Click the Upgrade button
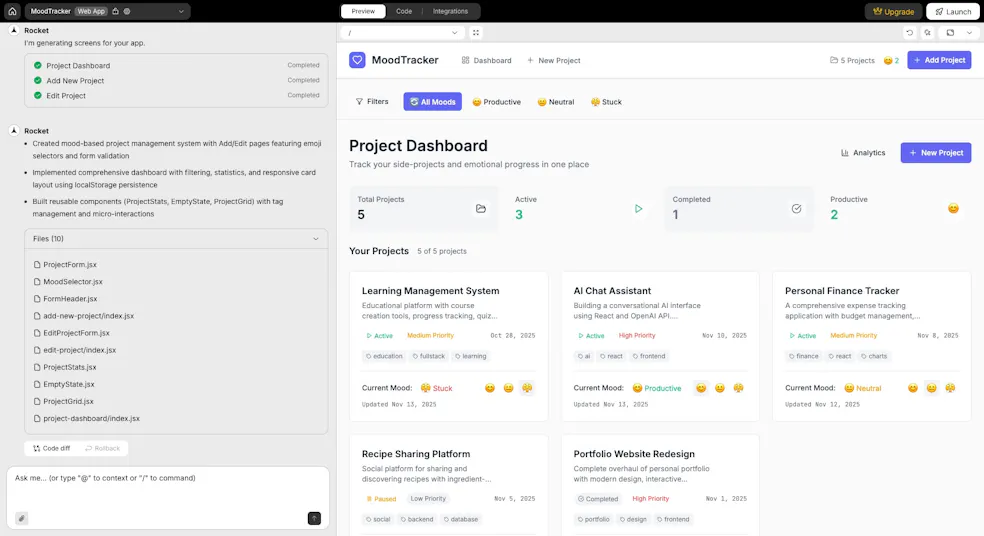984x536 pixels. point(894,11)
